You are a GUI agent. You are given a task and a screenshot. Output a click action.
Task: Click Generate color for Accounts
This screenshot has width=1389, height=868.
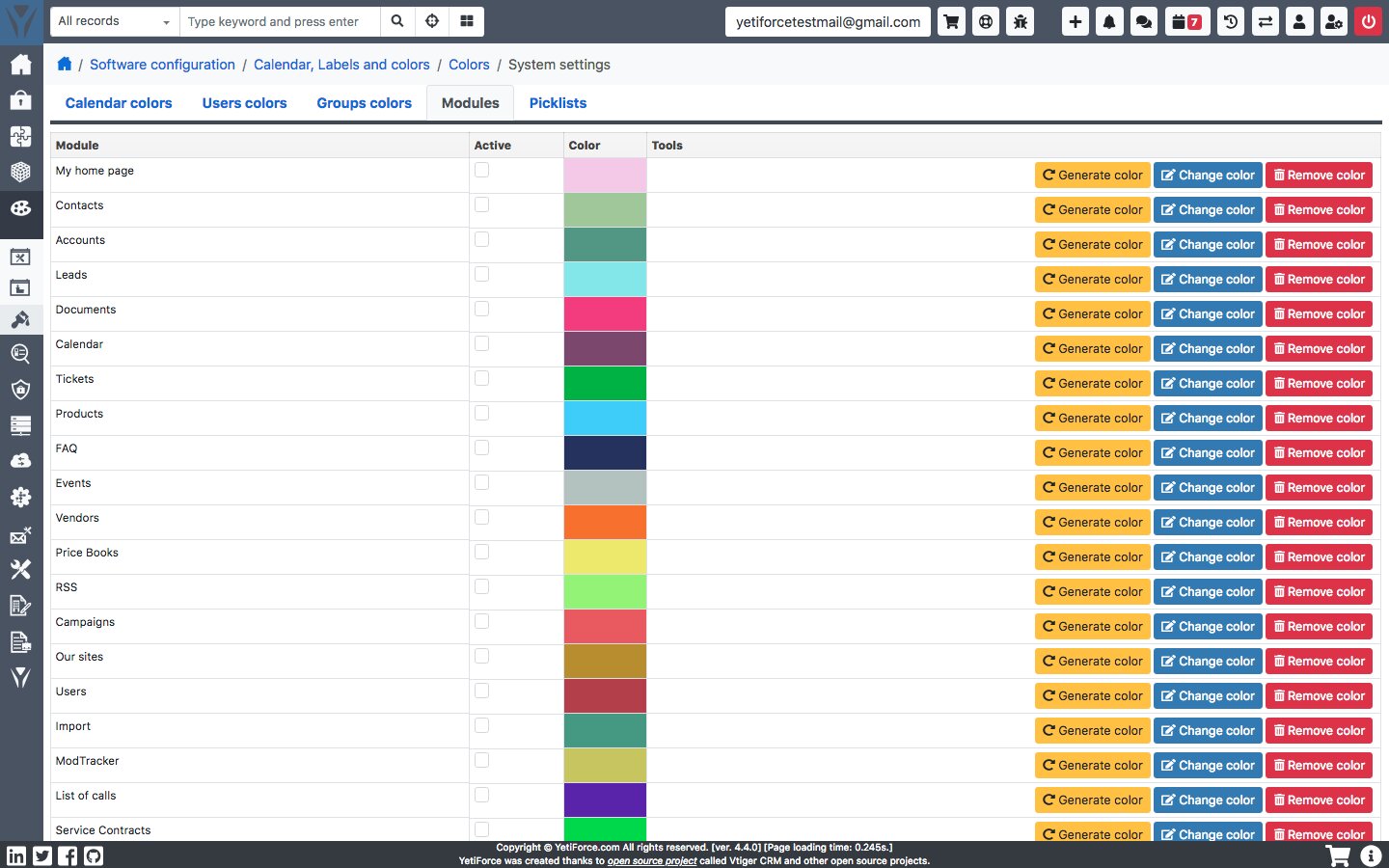[x=1092, y=245]
